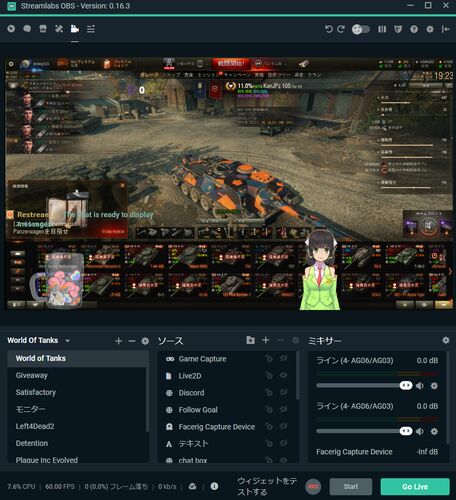Click the Start replay buffer button

[x=351, y=487]
